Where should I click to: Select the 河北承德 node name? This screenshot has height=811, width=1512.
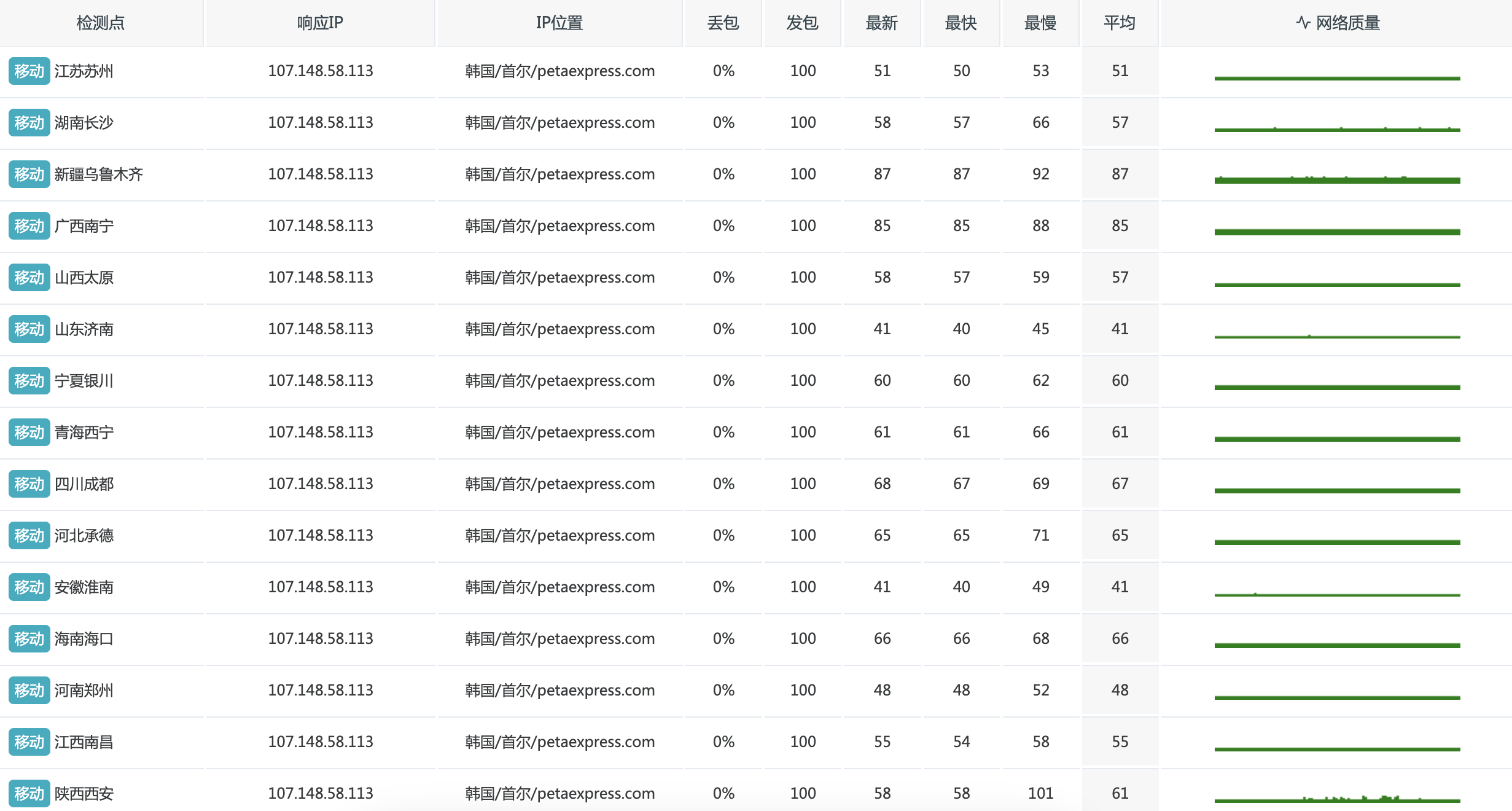click(x=84, y=536)
